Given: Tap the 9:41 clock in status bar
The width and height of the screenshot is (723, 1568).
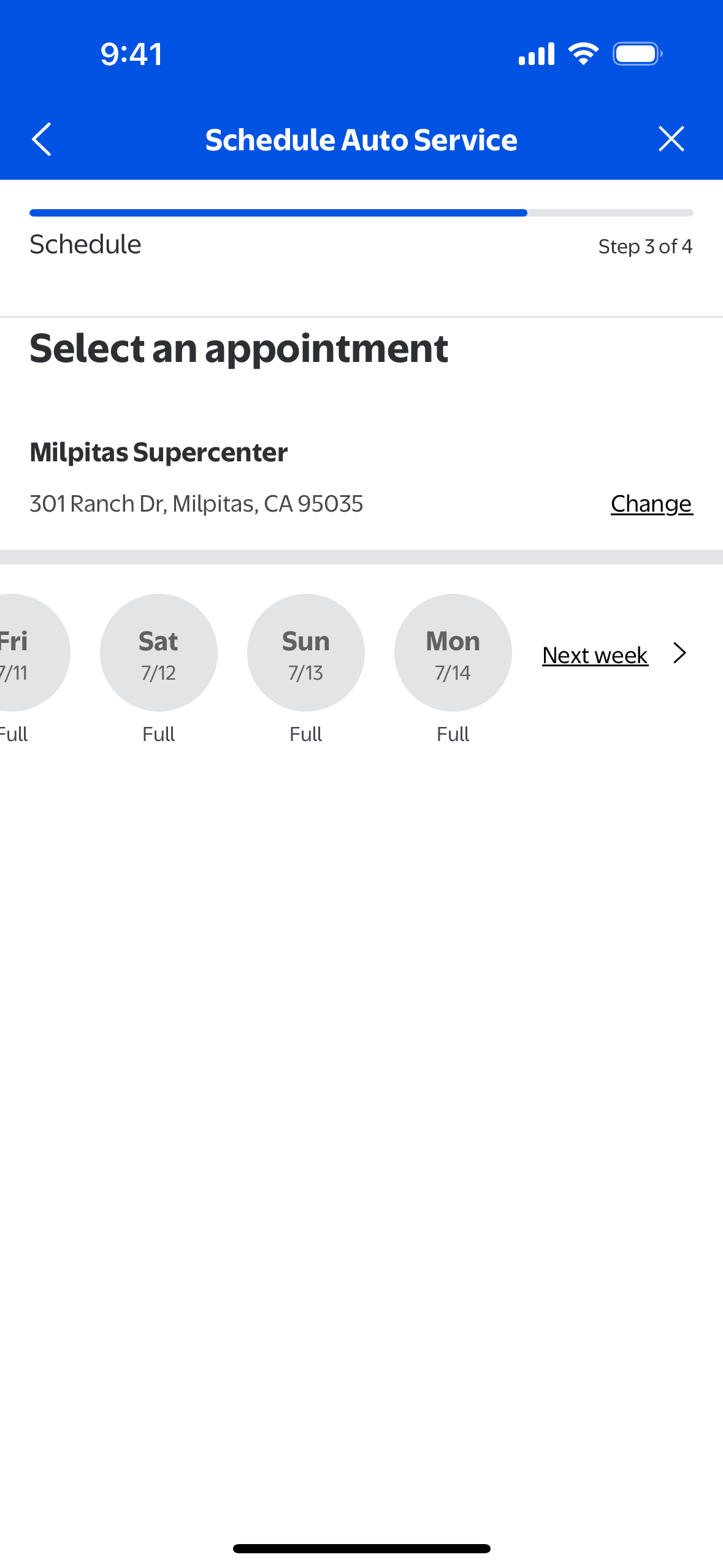Looking at the screenshot, I should (131, 54).
